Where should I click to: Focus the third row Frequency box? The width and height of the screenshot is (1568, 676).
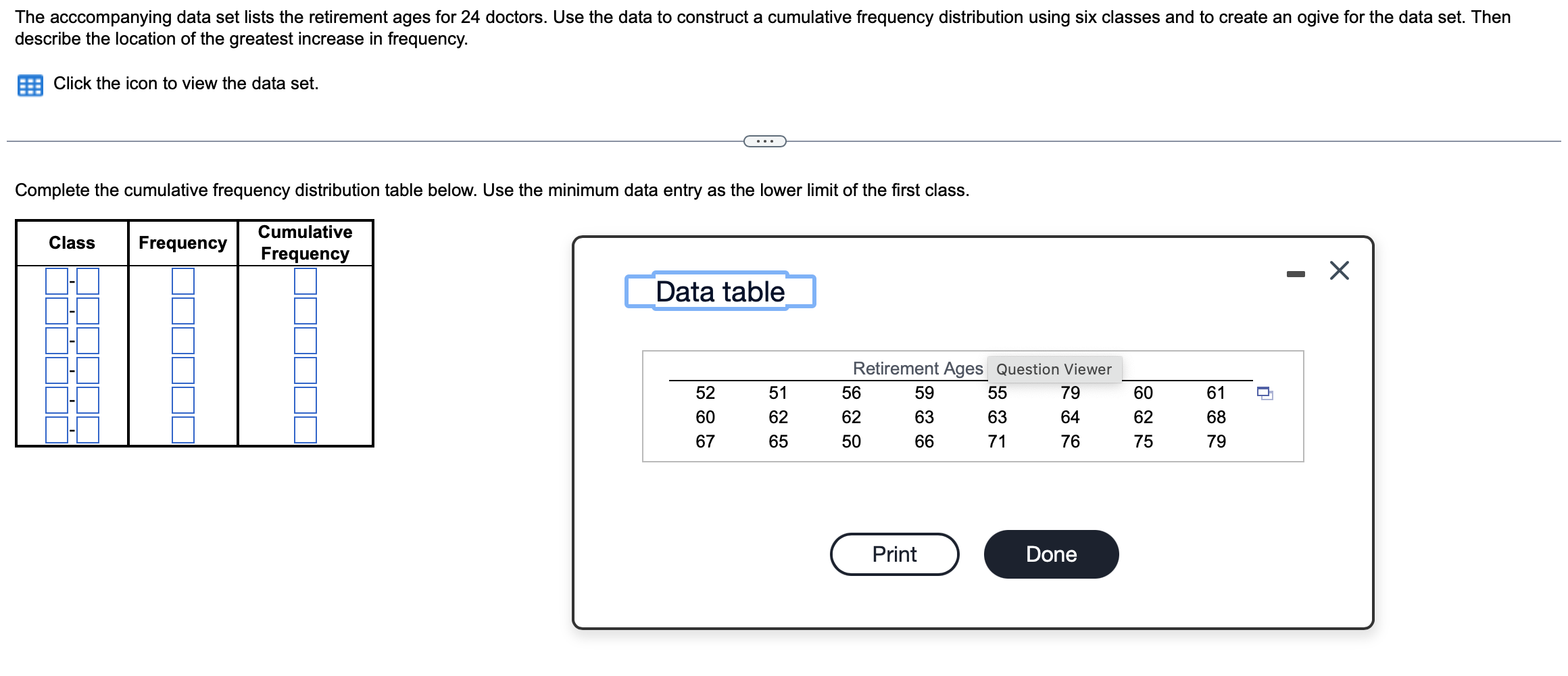183,341
